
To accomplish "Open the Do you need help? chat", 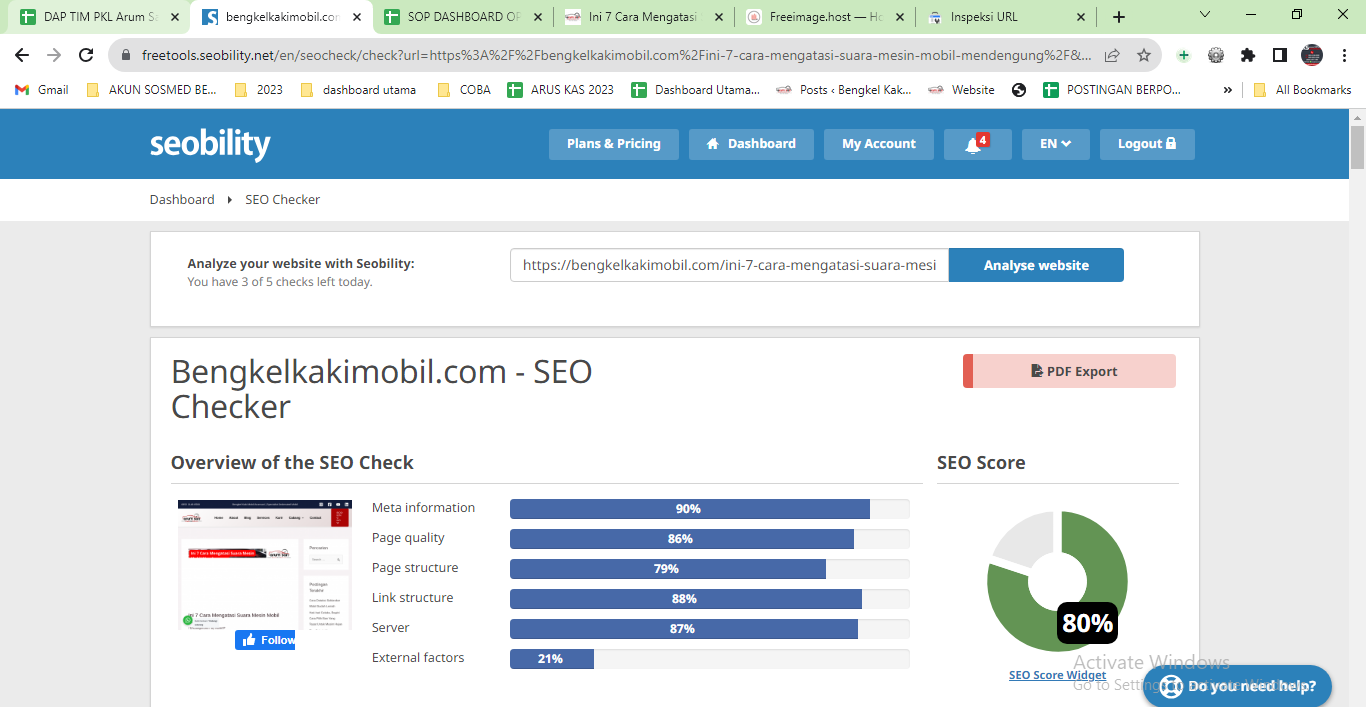I will click(1237, 686).
